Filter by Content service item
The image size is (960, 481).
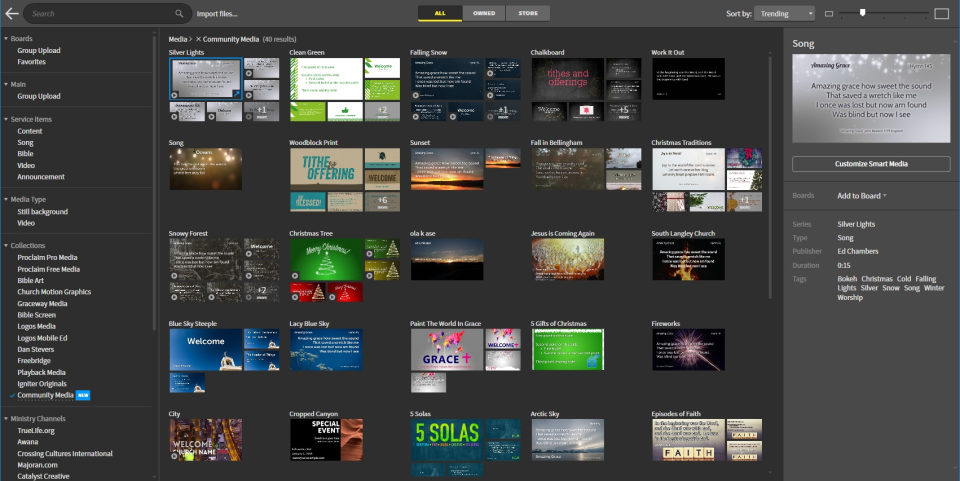tap(29, 131)
